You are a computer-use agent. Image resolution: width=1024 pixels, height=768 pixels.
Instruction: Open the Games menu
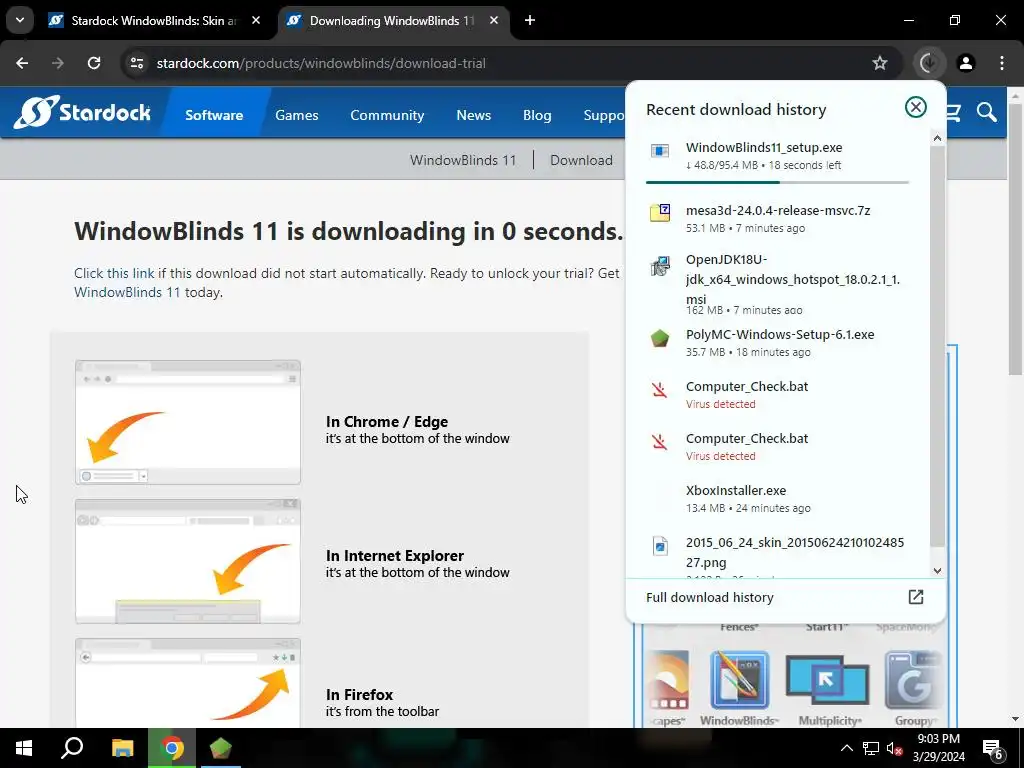pos(296,115)
